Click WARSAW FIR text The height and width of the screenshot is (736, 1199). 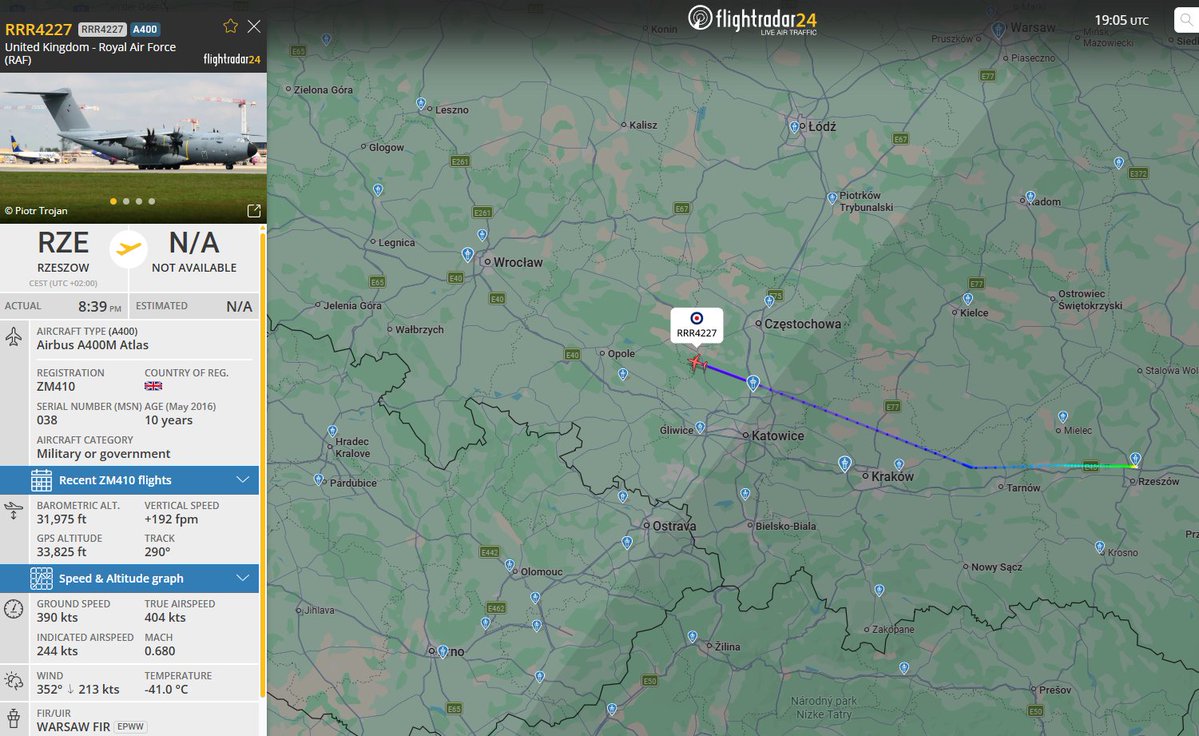point(73,727)
